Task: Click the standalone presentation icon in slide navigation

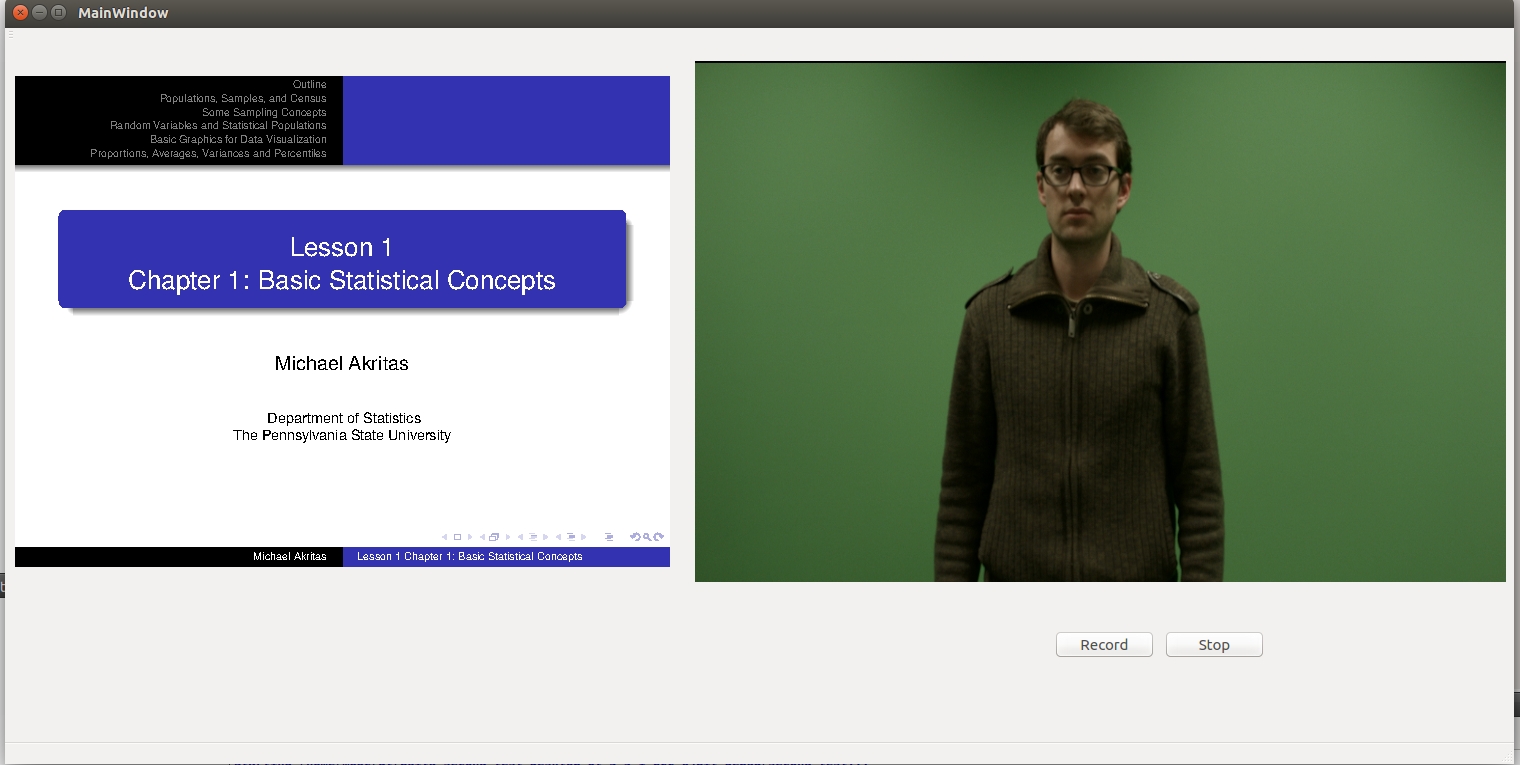Action: 609,537
